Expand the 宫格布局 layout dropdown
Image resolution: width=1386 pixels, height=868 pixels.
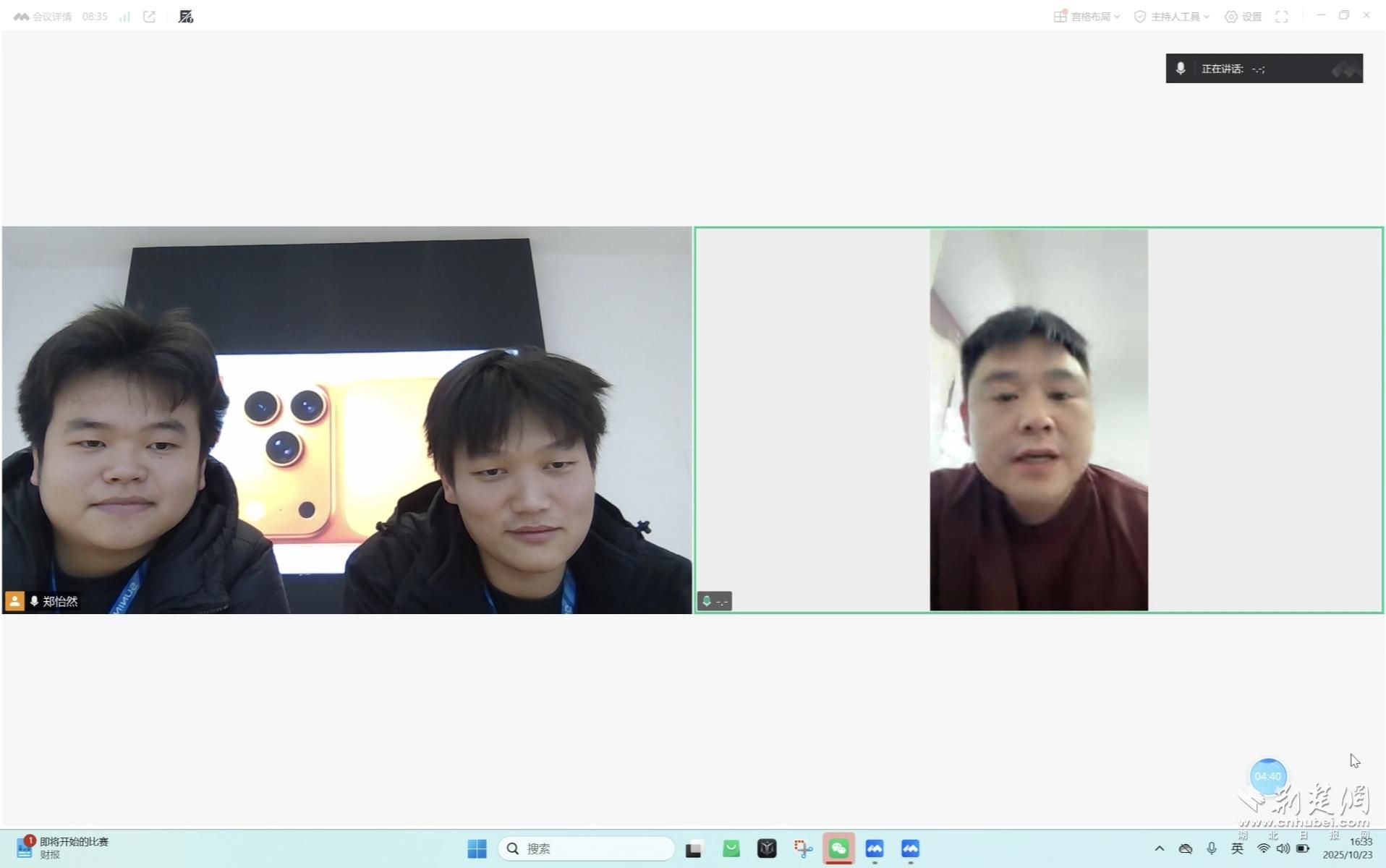point(1087,17)
